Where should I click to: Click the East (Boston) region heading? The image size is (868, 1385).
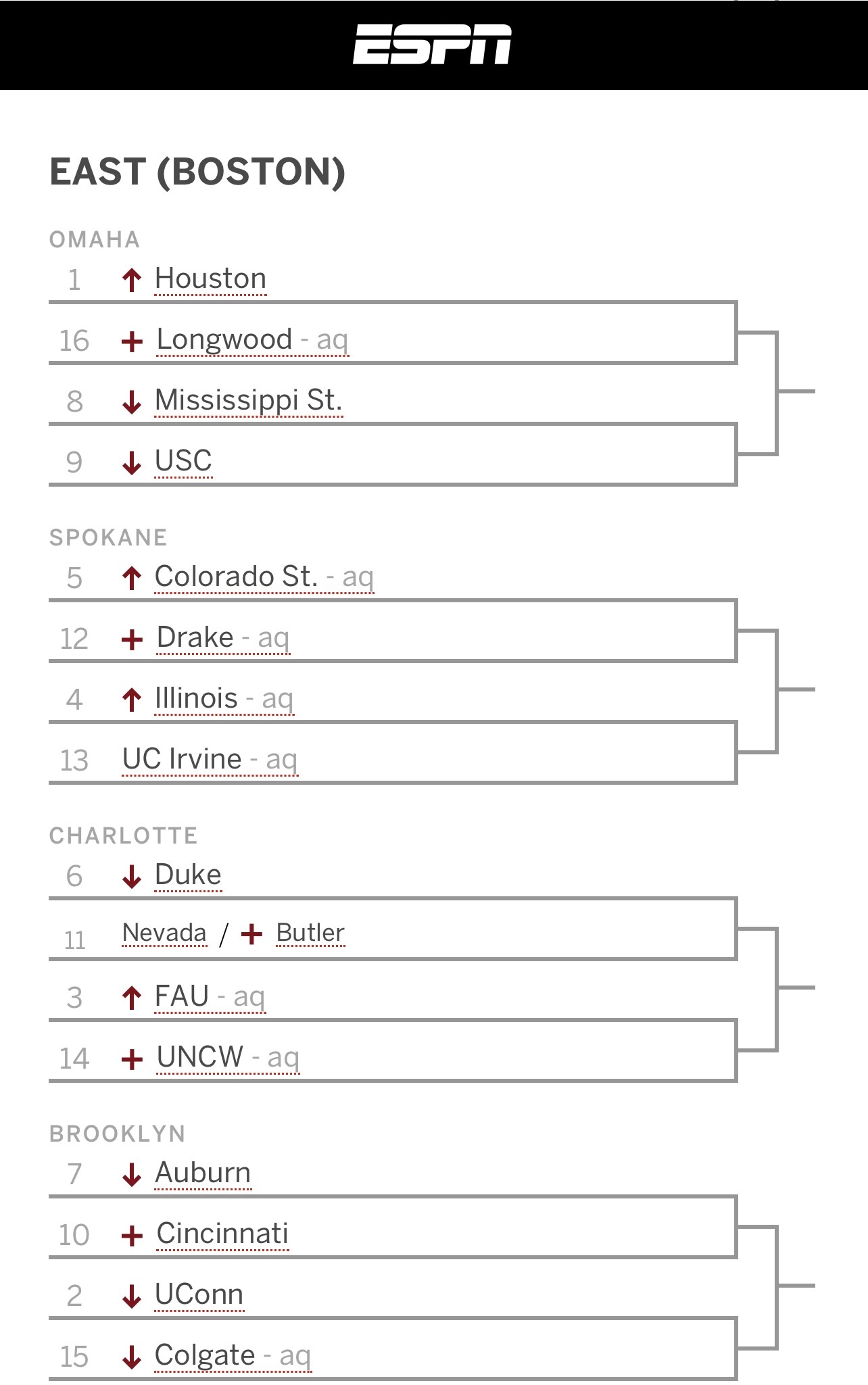pos(197,172)
